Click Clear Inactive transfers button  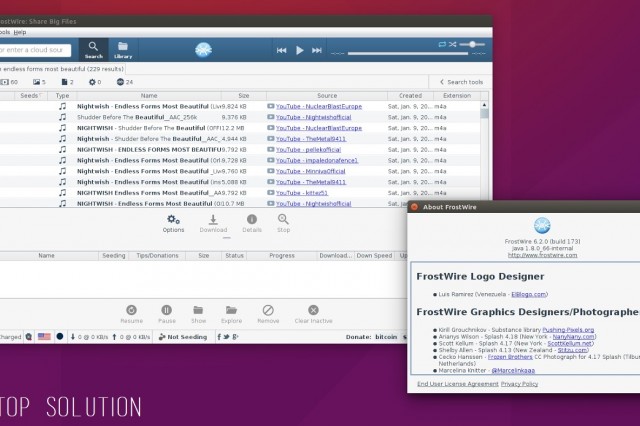[313, 314]
